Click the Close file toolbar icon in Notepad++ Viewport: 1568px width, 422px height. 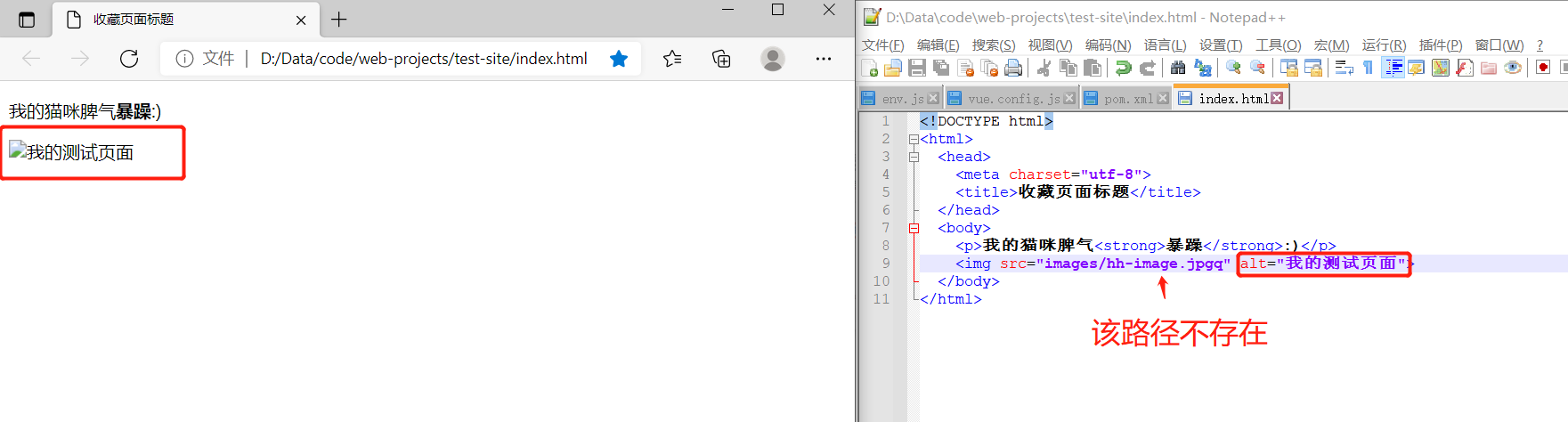point(965,68)
